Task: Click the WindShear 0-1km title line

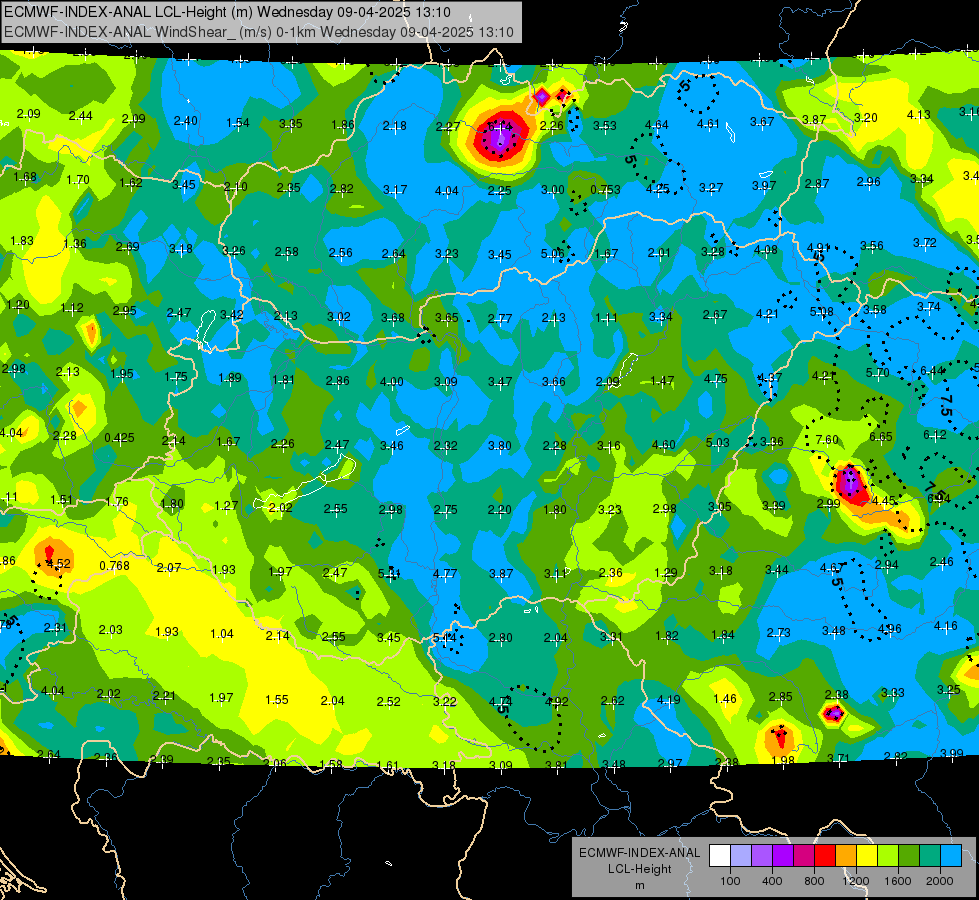Action: 258,32
